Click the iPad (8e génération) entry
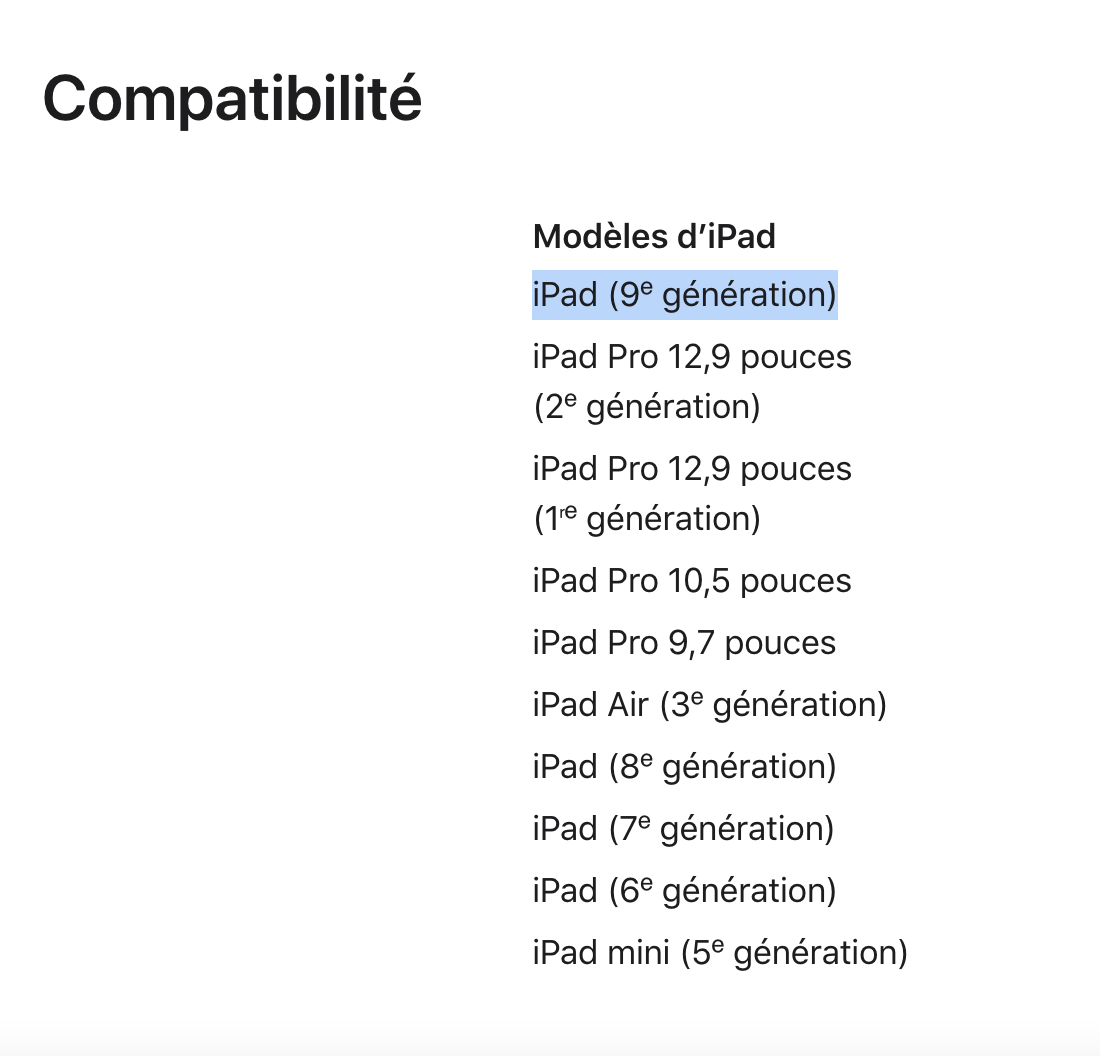The image size is (1100, 1056). pos(684,767)
